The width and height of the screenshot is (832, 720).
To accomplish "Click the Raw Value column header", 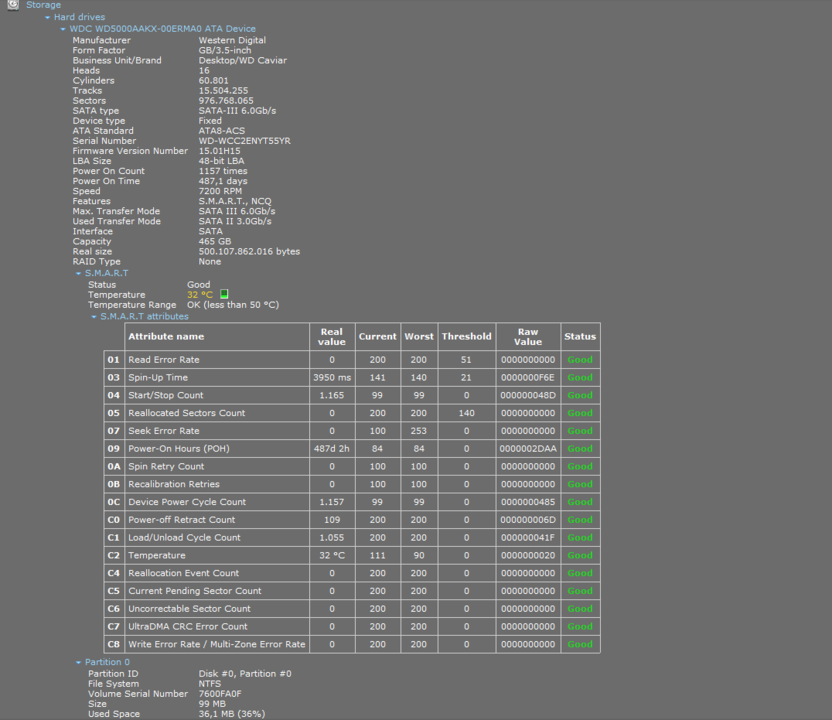I will (528, 336).
